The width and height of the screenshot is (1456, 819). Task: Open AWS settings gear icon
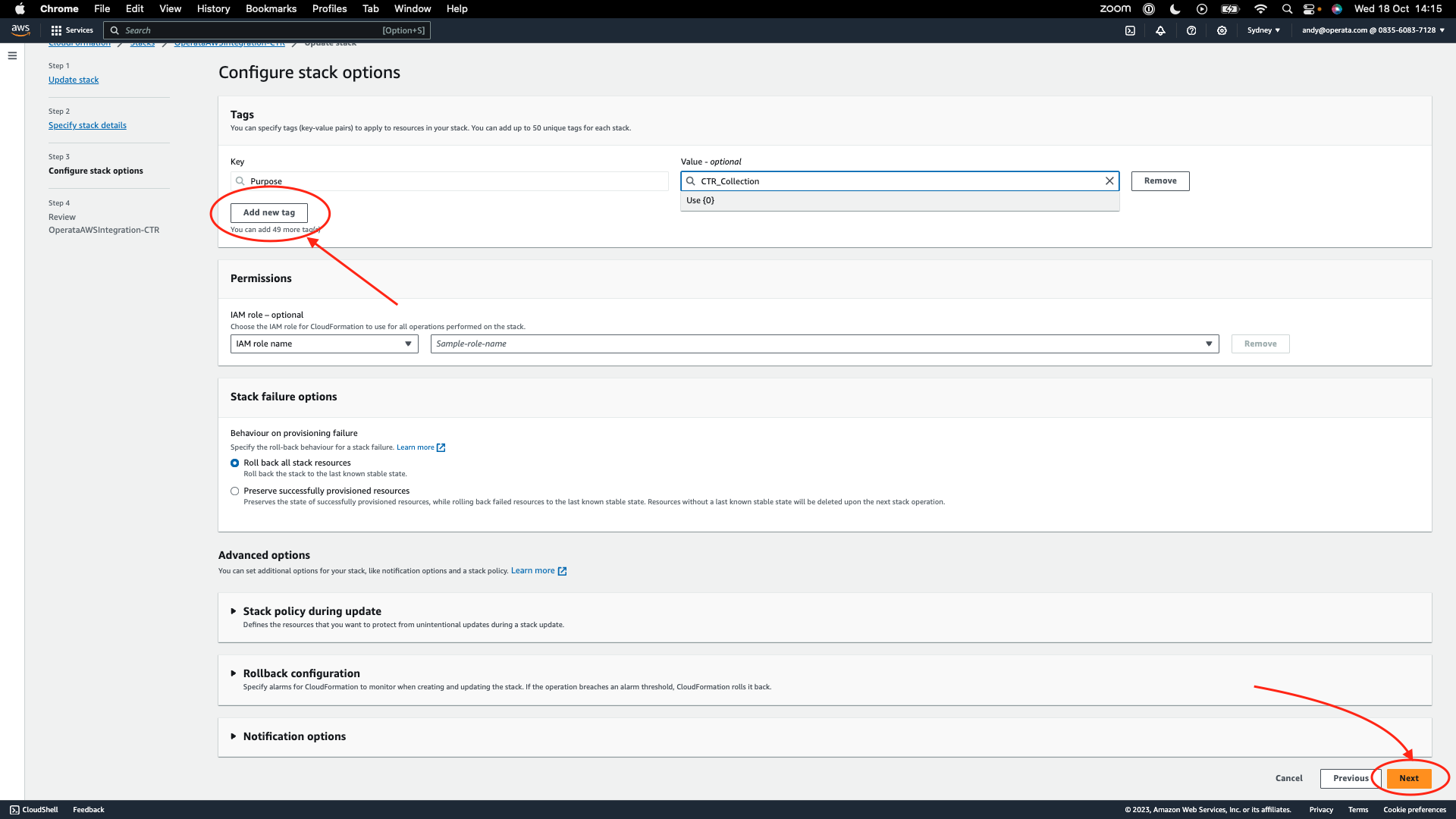pyautogui.click(x=1222, y=30)
